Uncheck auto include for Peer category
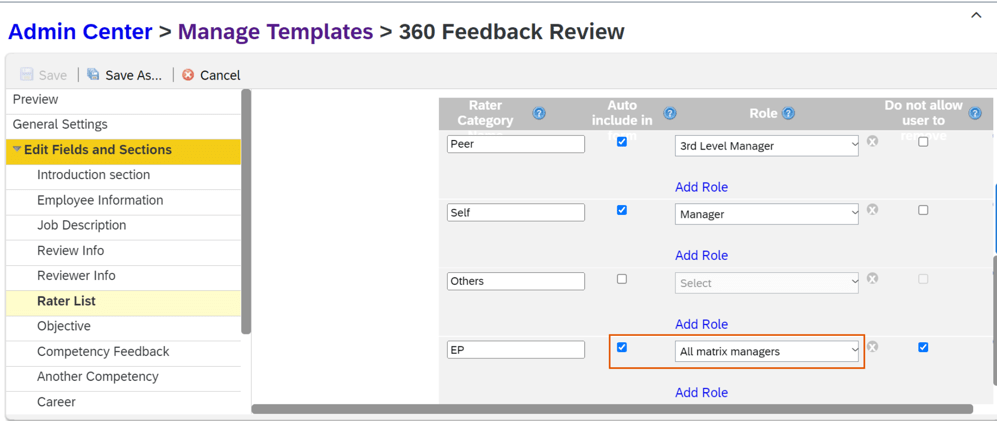Screen dimensions: 997x421 tap(622, 142)
